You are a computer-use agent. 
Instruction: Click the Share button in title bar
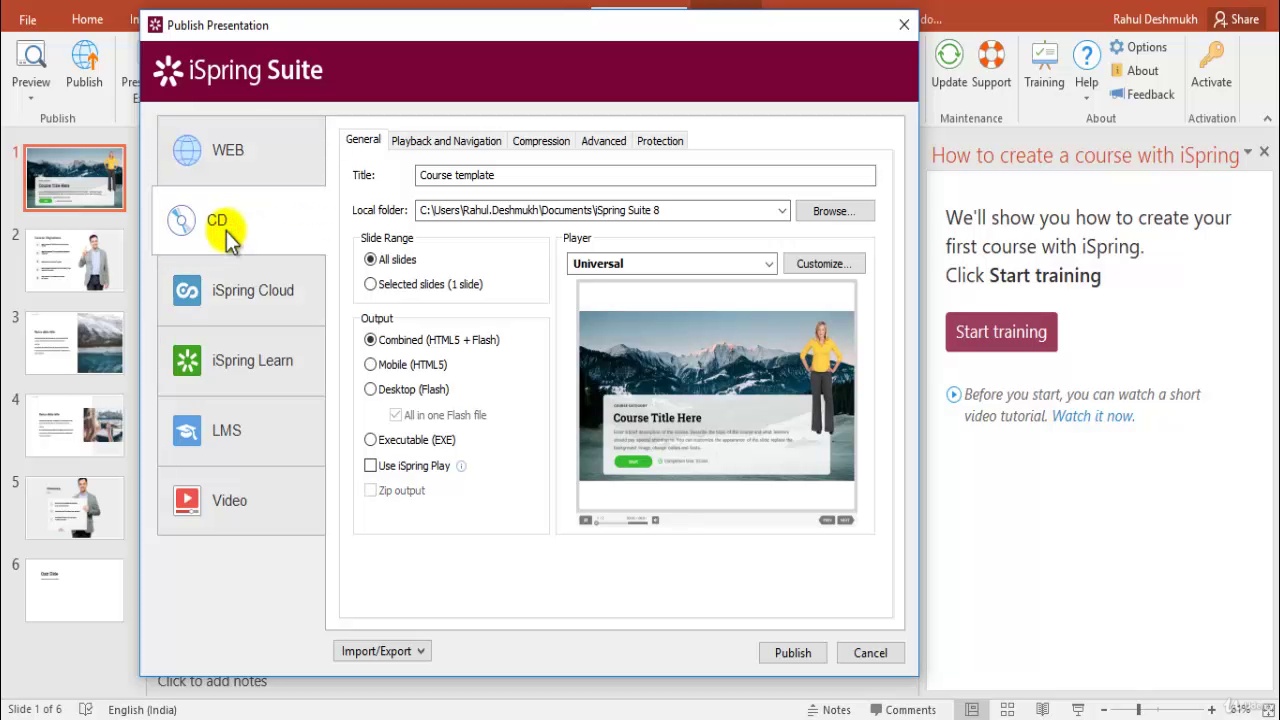click(x=1236, y=19)
